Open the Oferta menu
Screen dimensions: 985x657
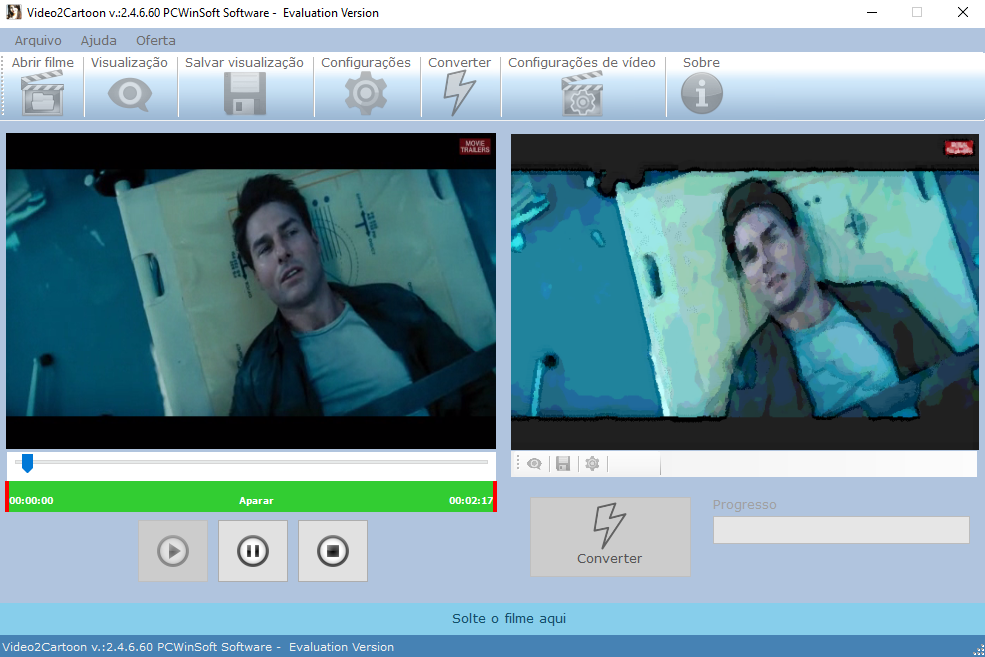pyautogui.click(x=155, y=41)
